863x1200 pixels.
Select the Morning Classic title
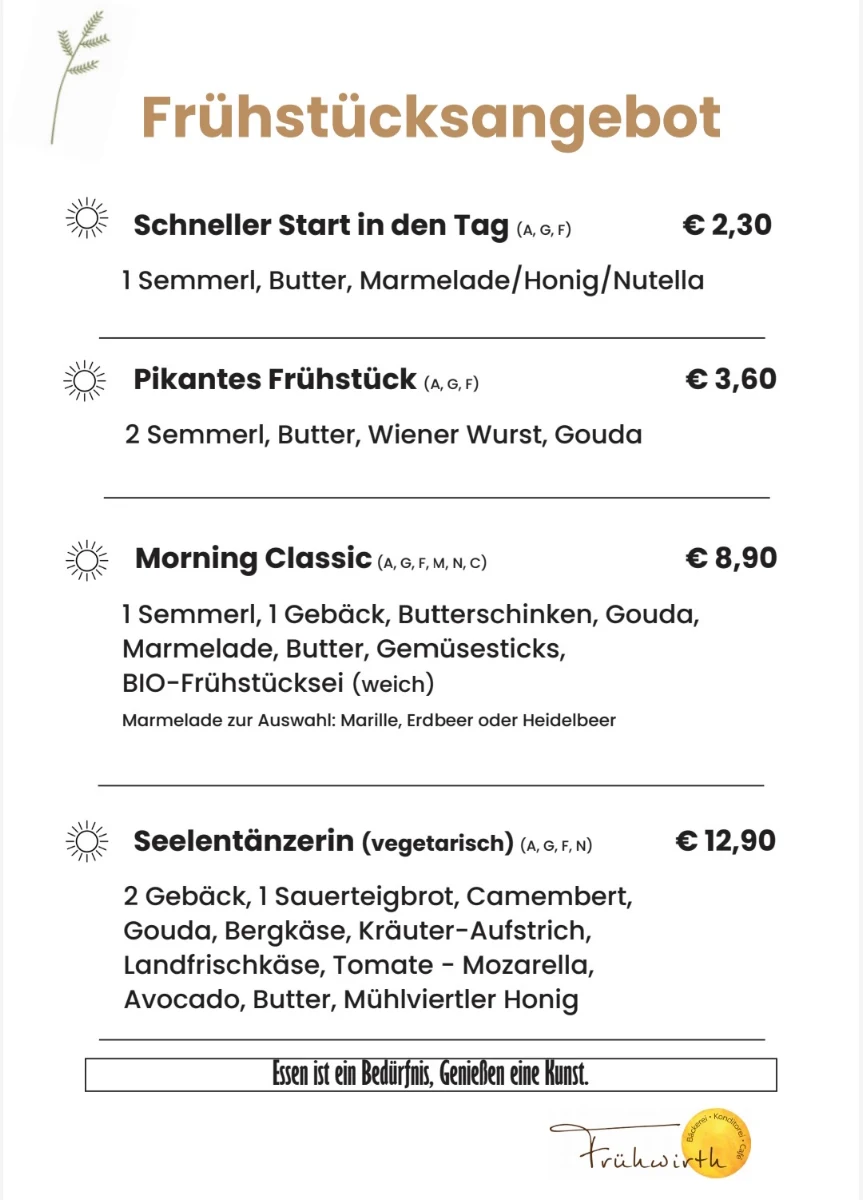pos(253,558)
